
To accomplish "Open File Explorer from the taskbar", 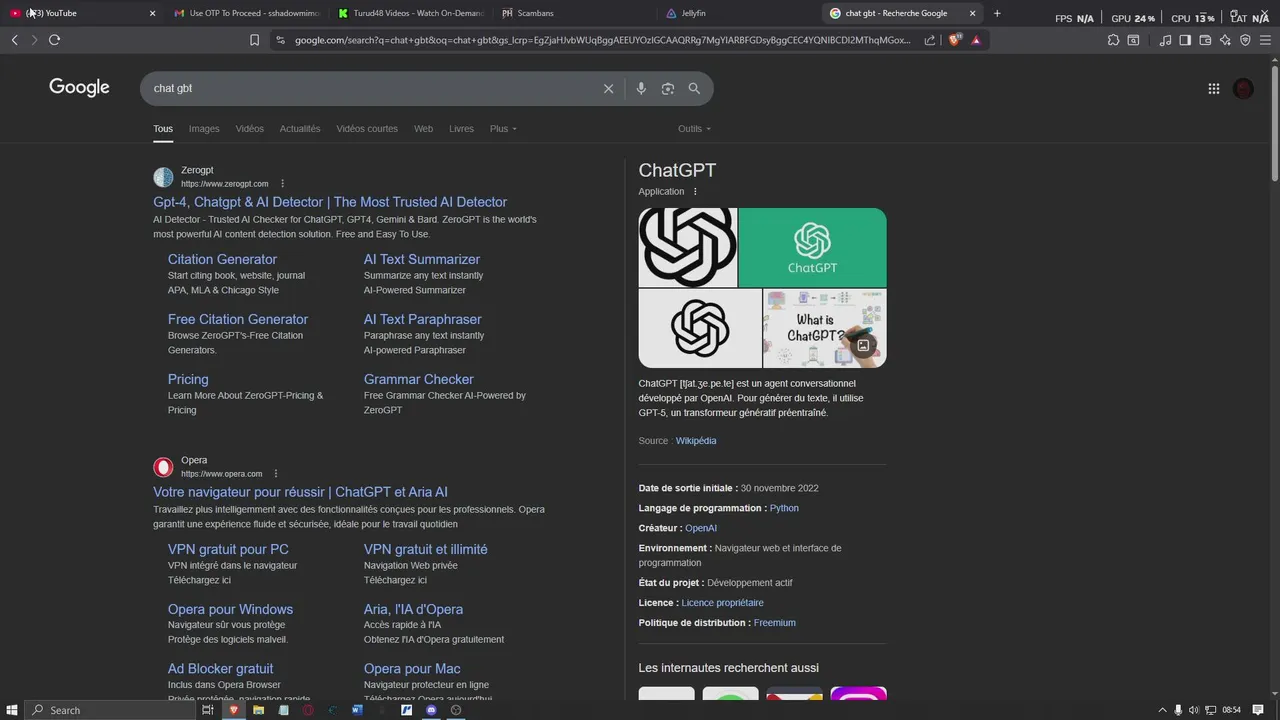I will pyautogui.click(x=258, y=710).
